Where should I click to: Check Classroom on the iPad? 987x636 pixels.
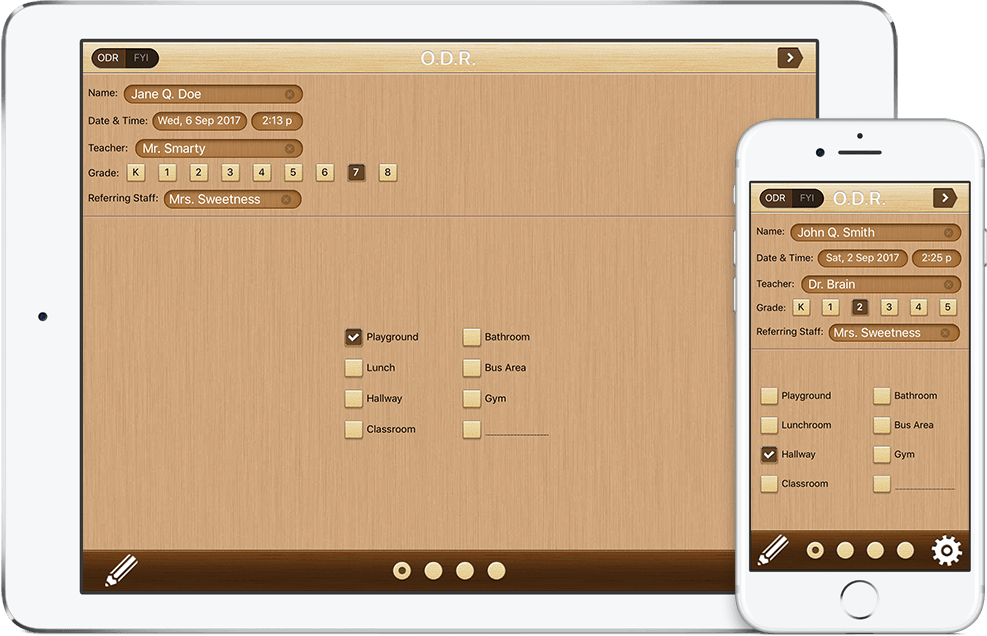[x=353, y=429]
